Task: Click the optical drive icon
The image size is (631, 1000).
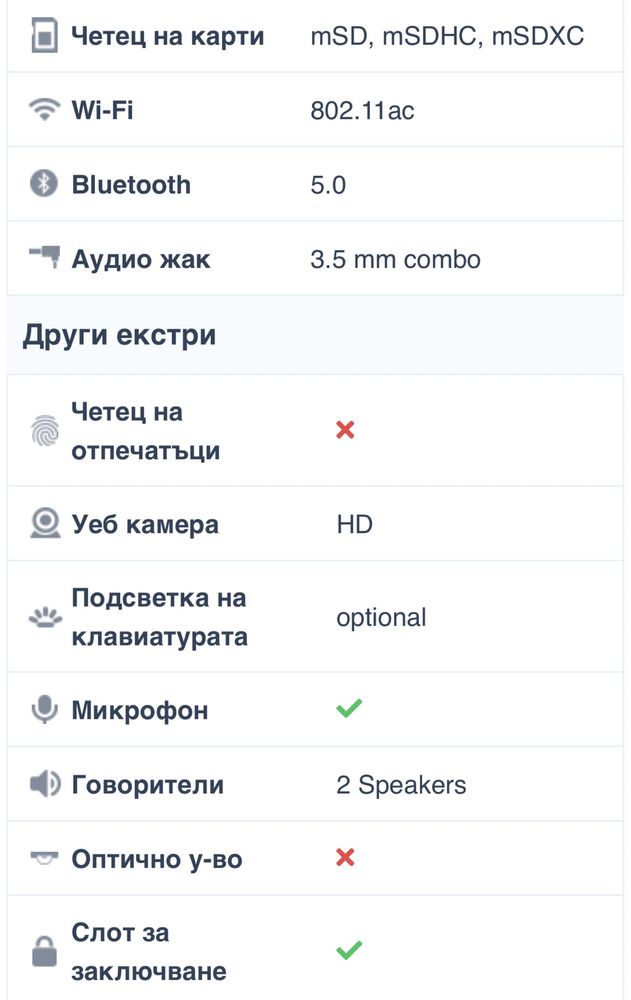Action: (x=44, y=858)
